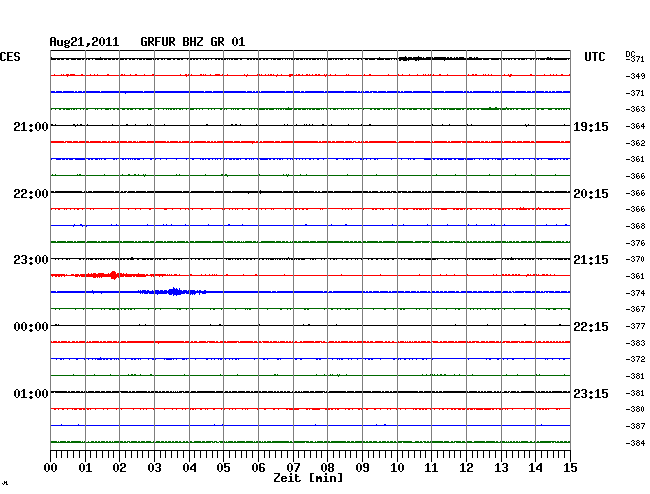This screenshot has height=494, width=650.
Task: Click the DC offset value -383
Action: click(x=635, y=343)
